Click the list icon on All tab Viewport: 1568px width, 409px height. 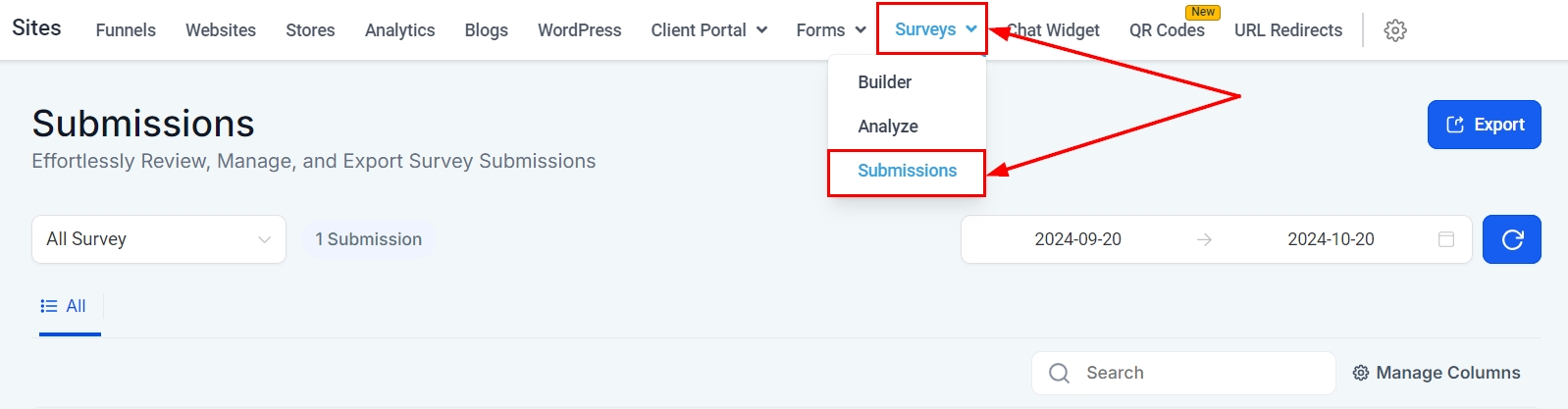(x=48, y=306)
